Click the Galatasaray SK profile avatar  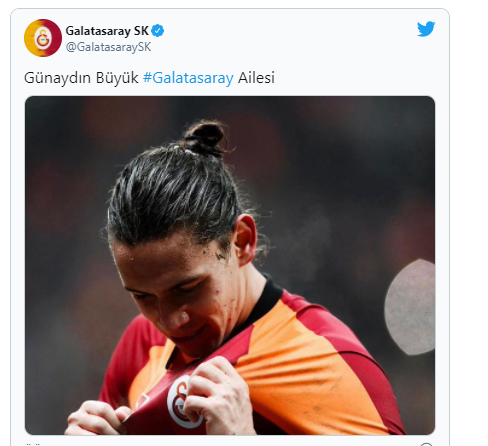pos(43,38)
